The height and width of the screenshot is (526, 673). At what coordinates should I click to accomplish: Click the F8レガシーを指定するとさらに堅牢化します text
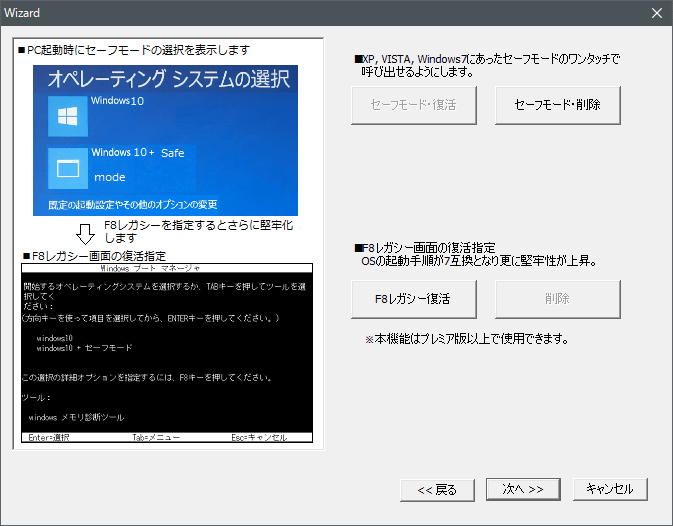199,232
